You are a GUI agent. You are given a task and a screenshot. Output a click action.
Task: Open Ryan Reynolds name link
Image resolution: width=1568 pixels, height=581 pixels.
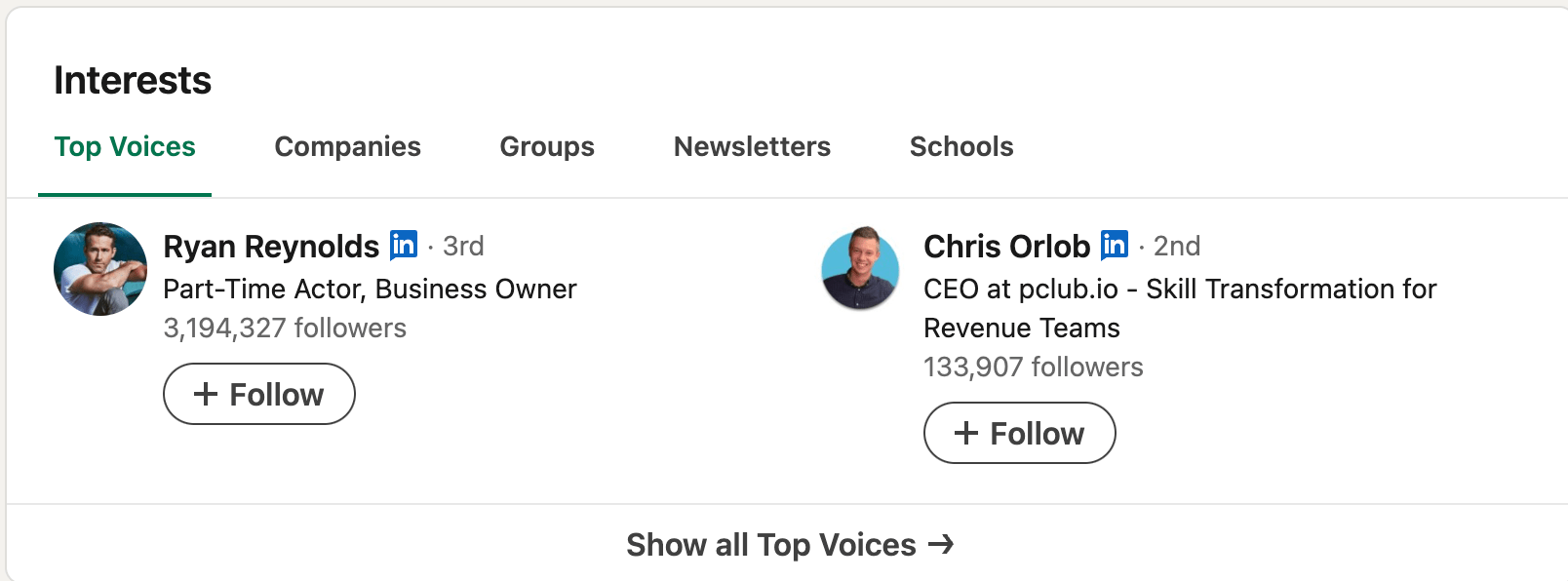pos(271,247)
